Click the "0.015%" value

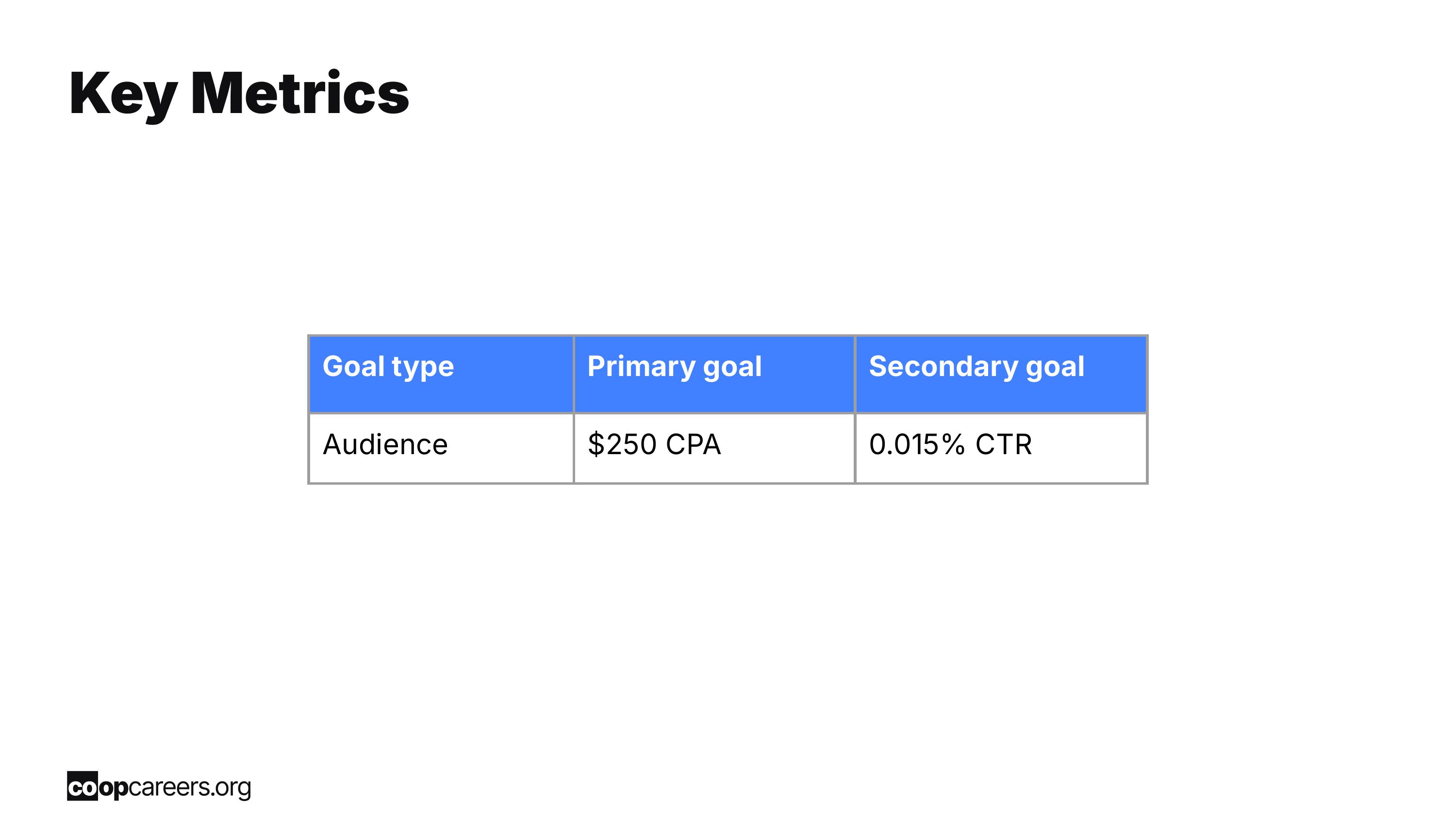[917, 444]
